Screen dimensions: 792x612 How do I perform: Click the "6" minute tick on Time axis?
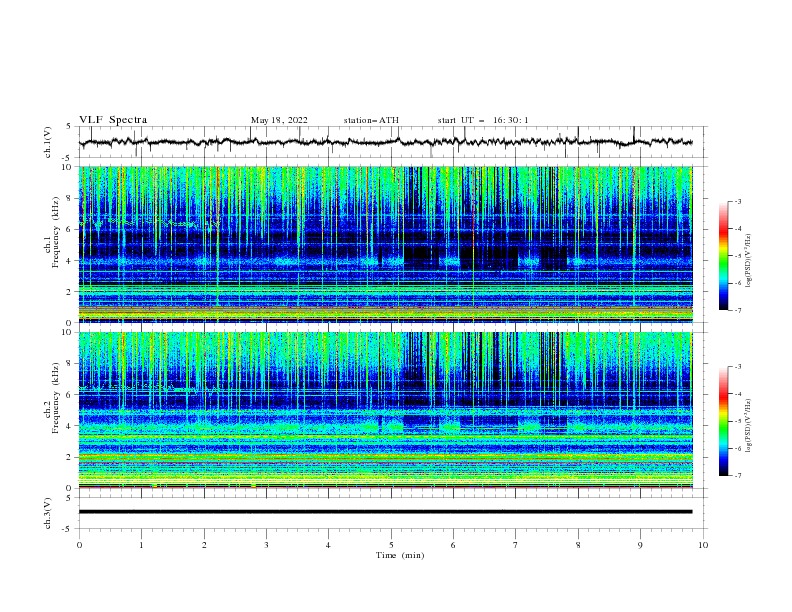(454, 545)
